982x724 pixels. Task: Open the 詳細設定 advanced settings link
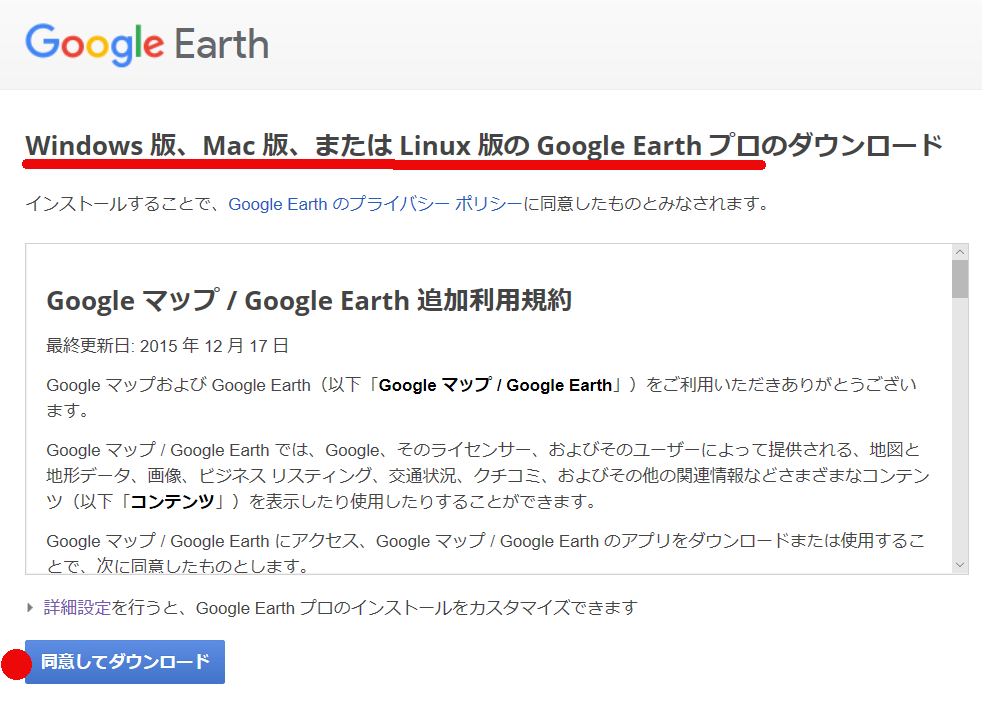(77, 608)
